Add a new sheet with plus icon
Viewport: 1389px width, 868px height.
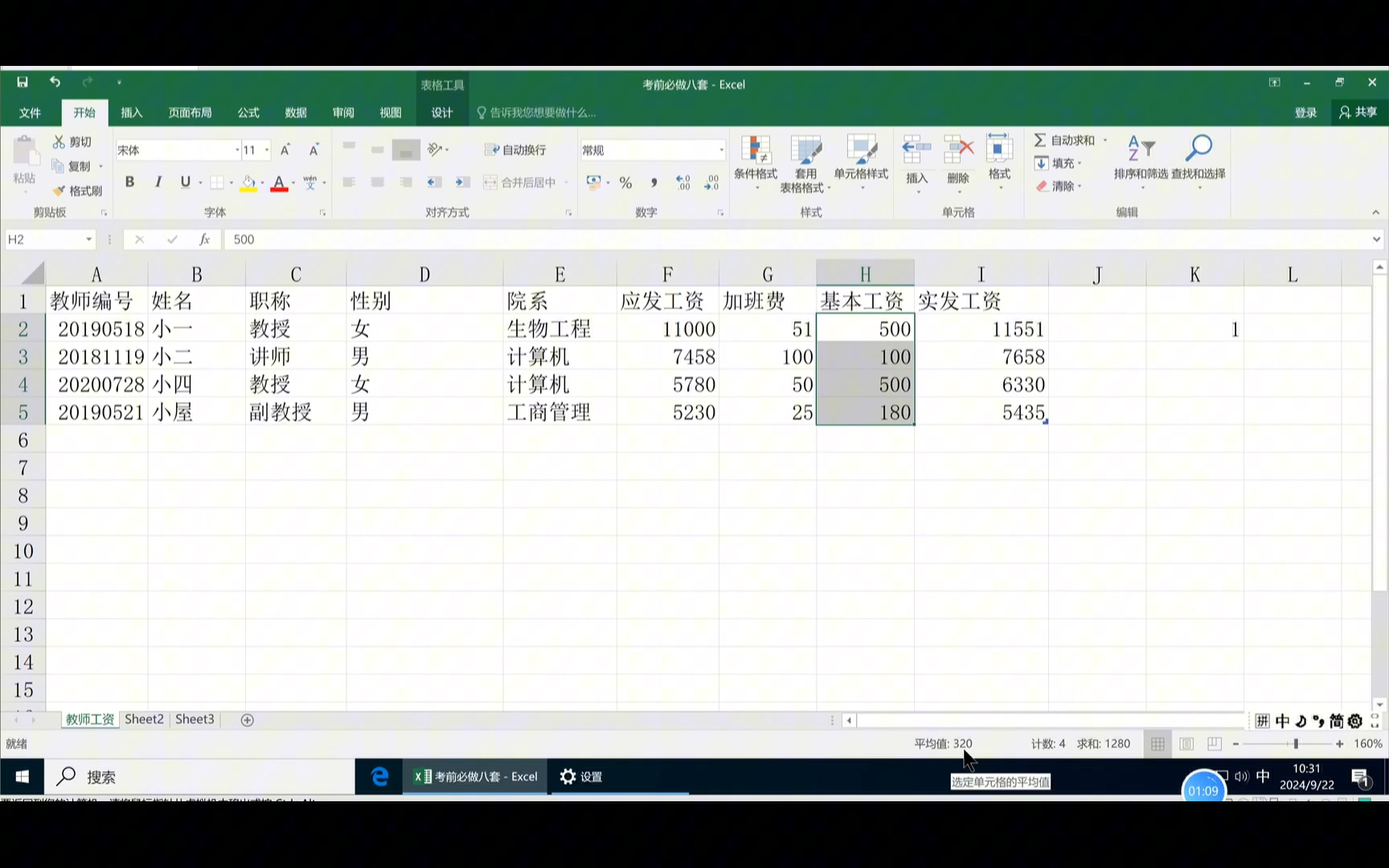tap(248, 720)
